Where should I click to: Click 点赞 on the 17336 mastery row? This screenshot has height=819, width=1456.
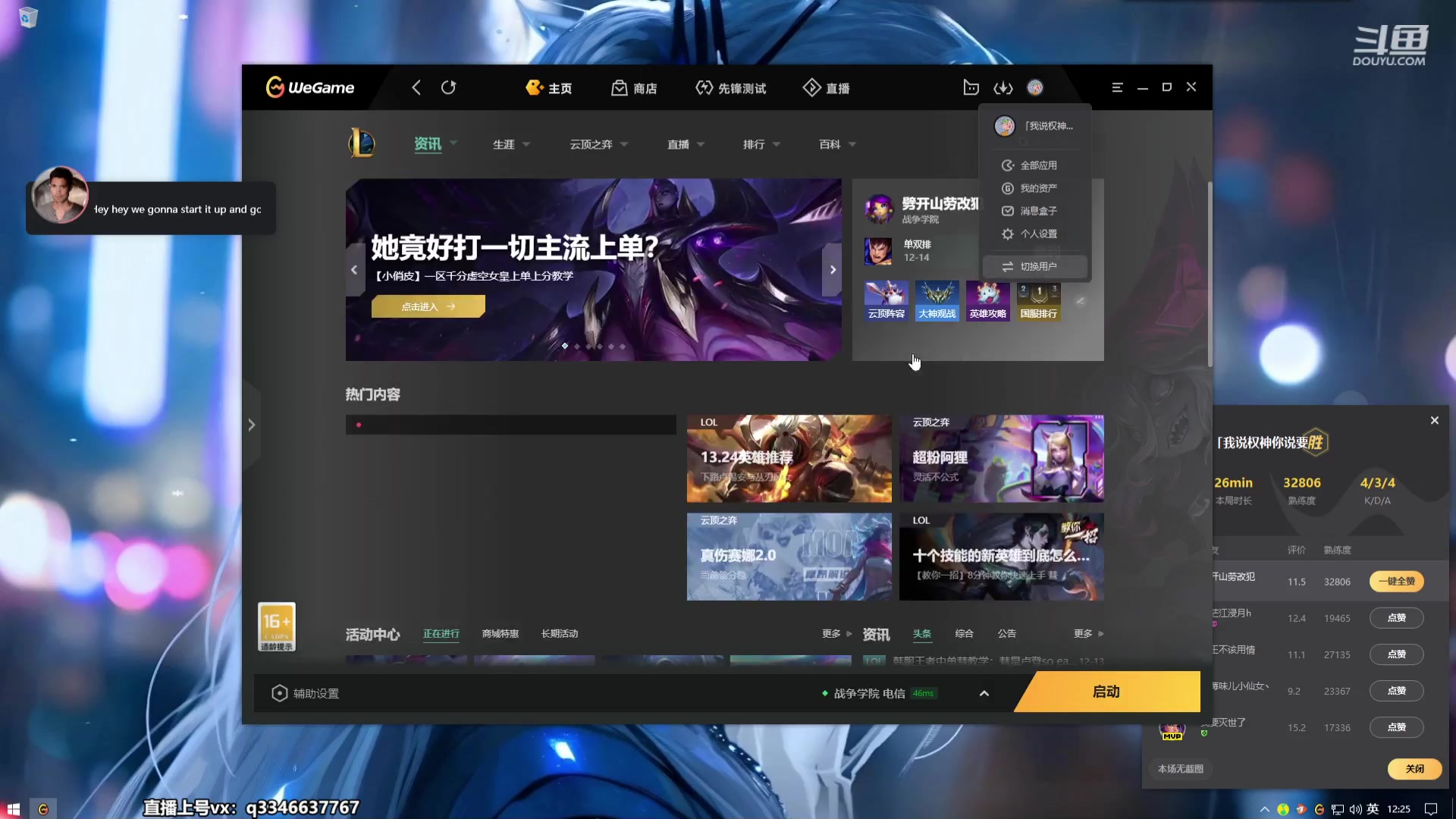pos(1397,727)
